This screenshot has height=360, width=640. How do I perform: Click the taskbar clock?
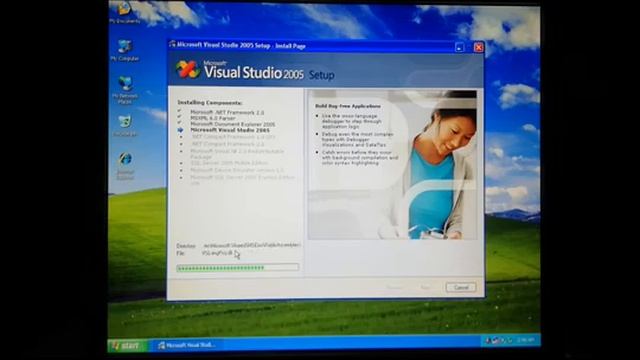[525, 340]
